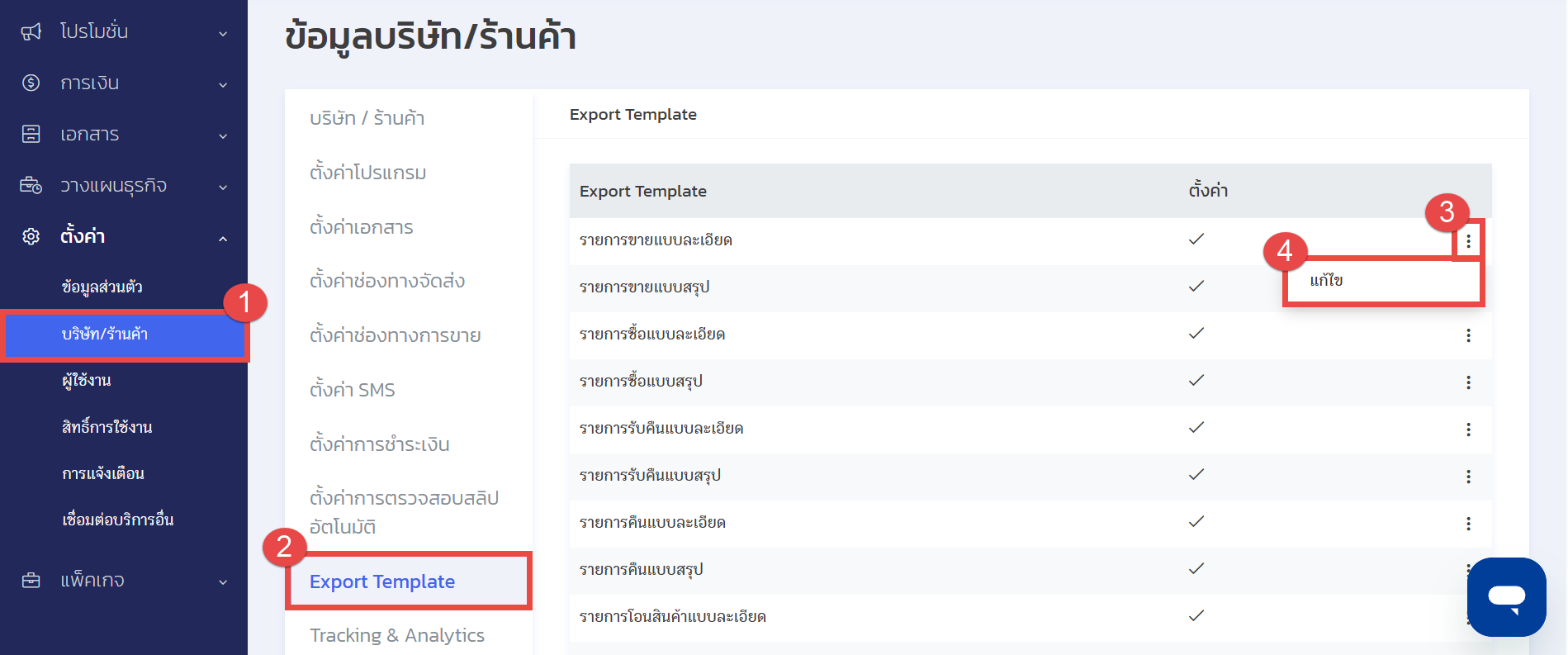
Task: Click the settings gear icon
Action: [31, 236]
